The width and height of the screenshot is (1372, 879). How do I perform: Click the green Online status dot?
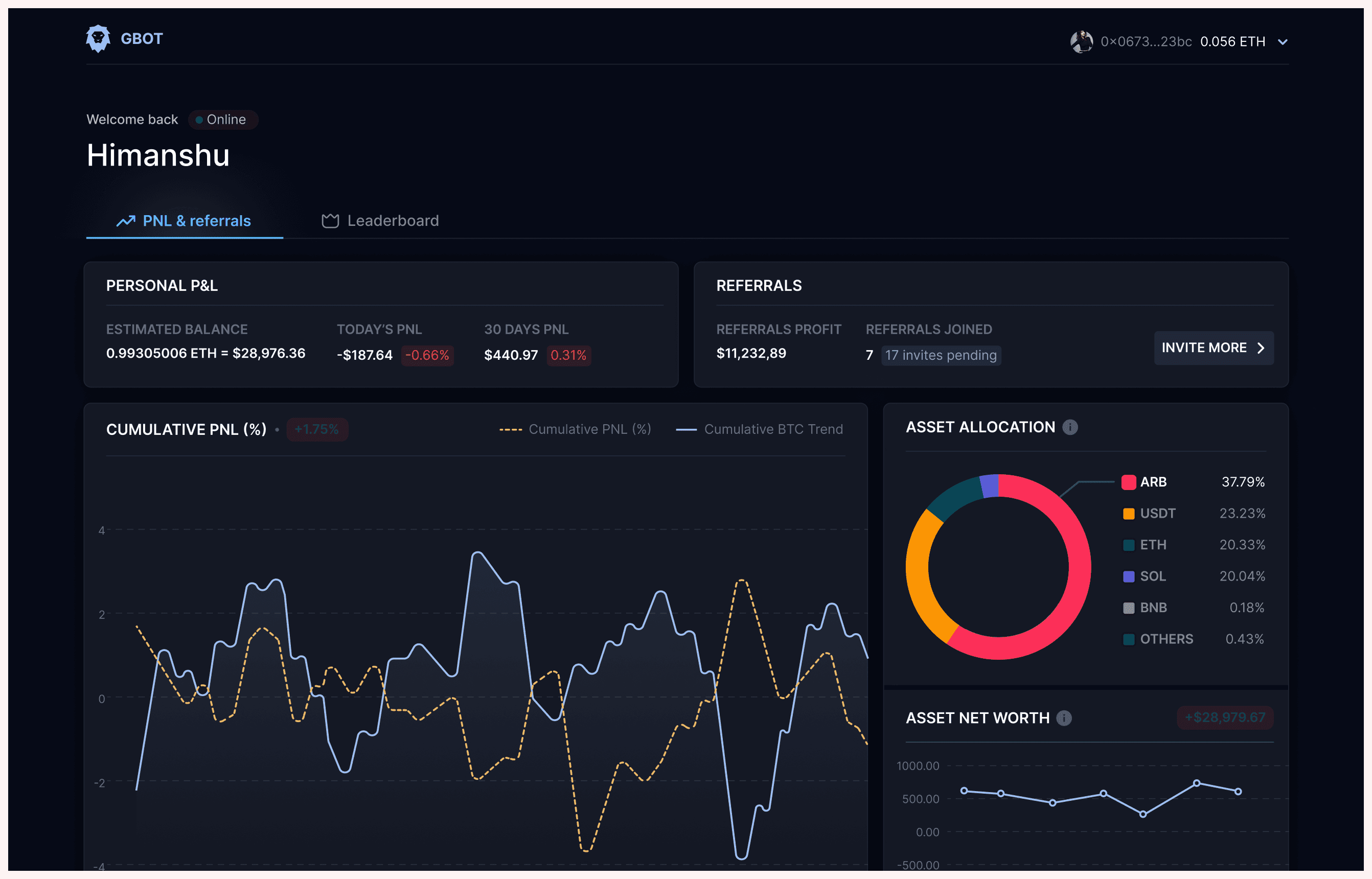tap(199, 120)
